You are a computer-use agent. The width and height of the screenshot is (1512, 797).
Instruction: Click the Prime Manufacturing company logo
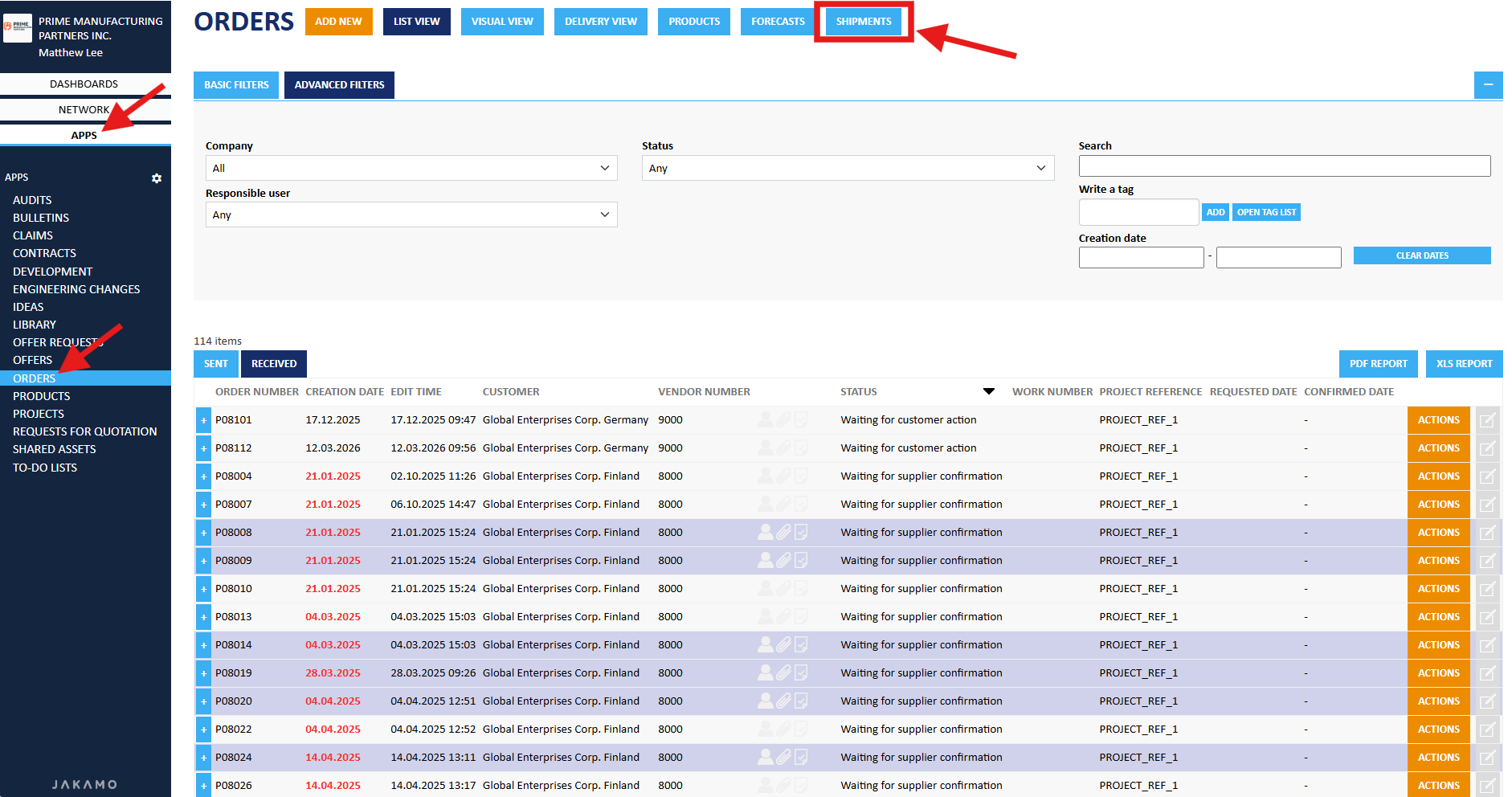[x=18, y=27]
